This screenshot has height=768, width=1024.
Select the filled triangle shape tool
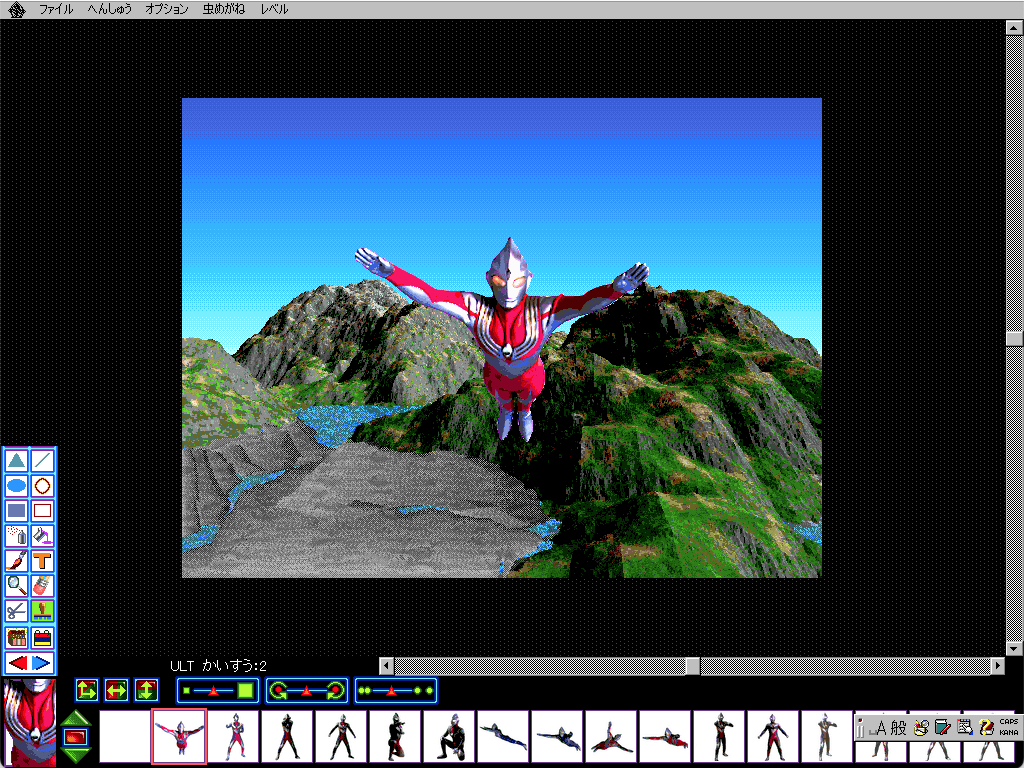[17, 461]
